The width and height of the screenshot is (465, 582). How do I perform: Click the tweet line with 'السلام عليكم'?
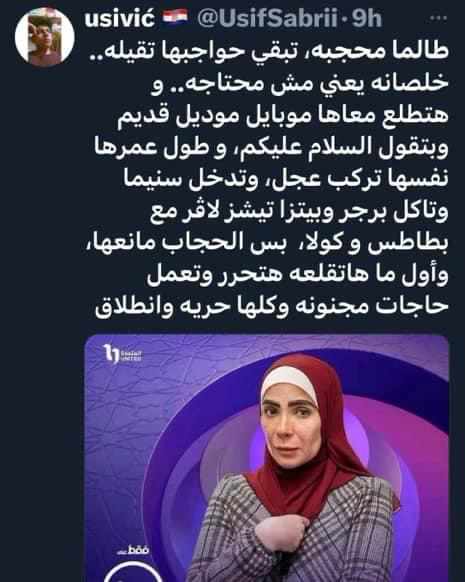(x=272, y=146)
